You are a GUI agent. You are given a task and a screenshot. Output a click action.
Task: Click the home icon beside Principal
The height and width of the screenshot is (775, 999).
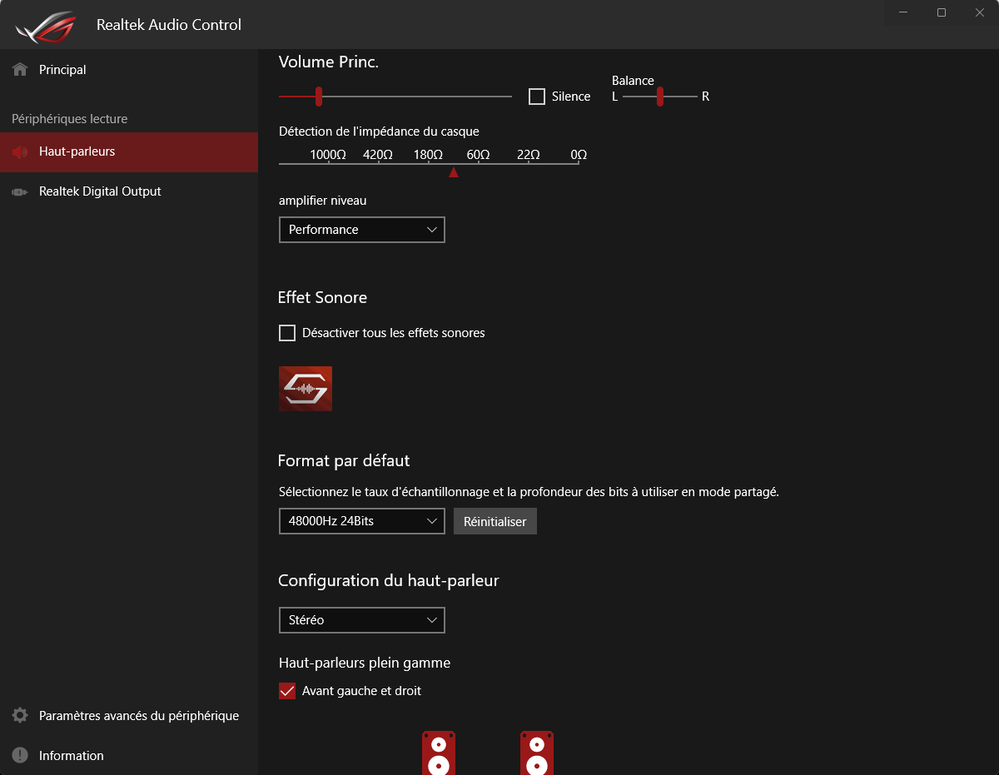click(x=20, y=69)
